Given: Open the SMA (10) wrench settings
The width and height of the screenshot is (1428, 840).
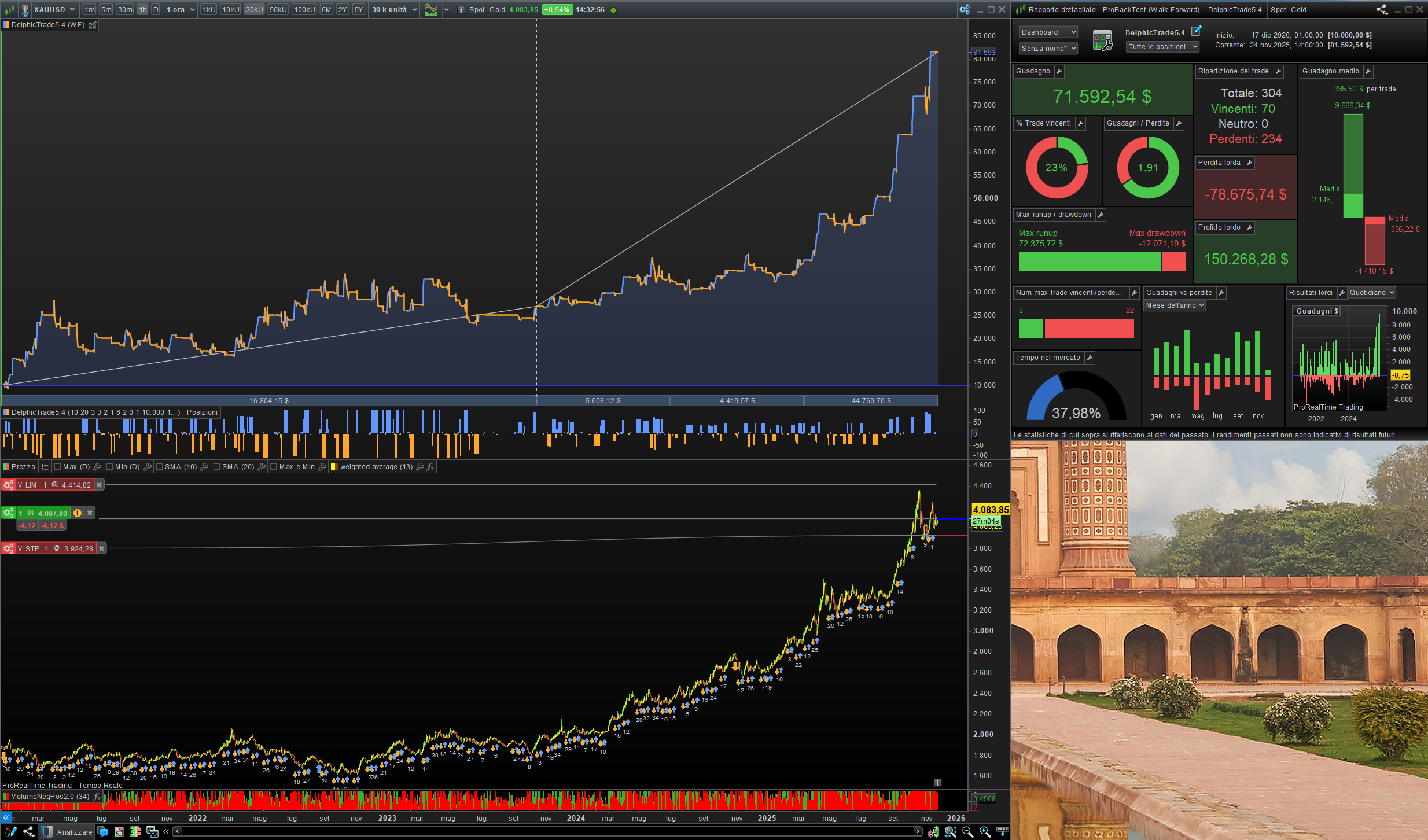Looking at the screenshot, I should pyautogui.click(x=204, y=467).
